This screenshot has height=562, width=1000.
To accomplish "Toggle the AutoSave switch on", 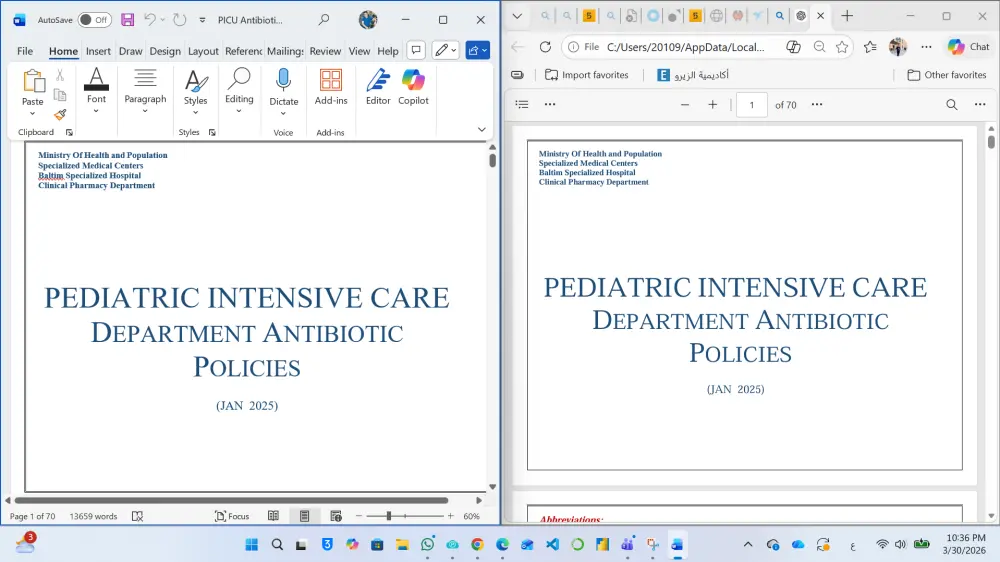I will [x=94, y=20].
